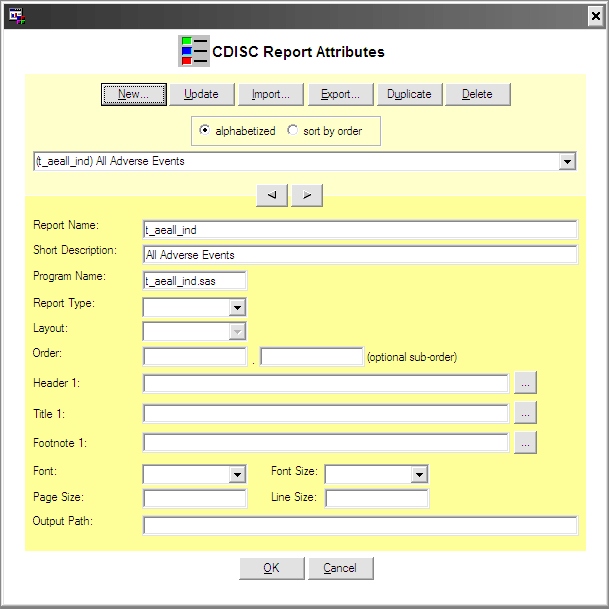Edit the Program Name field
Image resolution: width=609 pixels, height=609 pixels.
pos(195,280)
